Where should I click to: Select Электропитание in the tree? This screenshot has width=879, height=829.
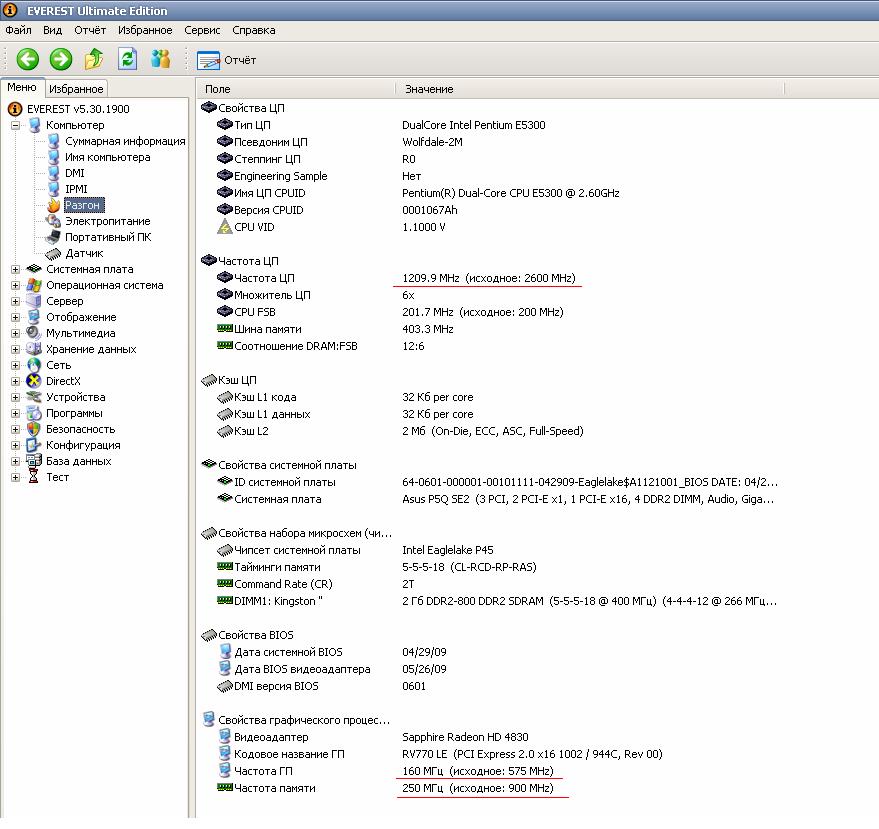point(107,221)
